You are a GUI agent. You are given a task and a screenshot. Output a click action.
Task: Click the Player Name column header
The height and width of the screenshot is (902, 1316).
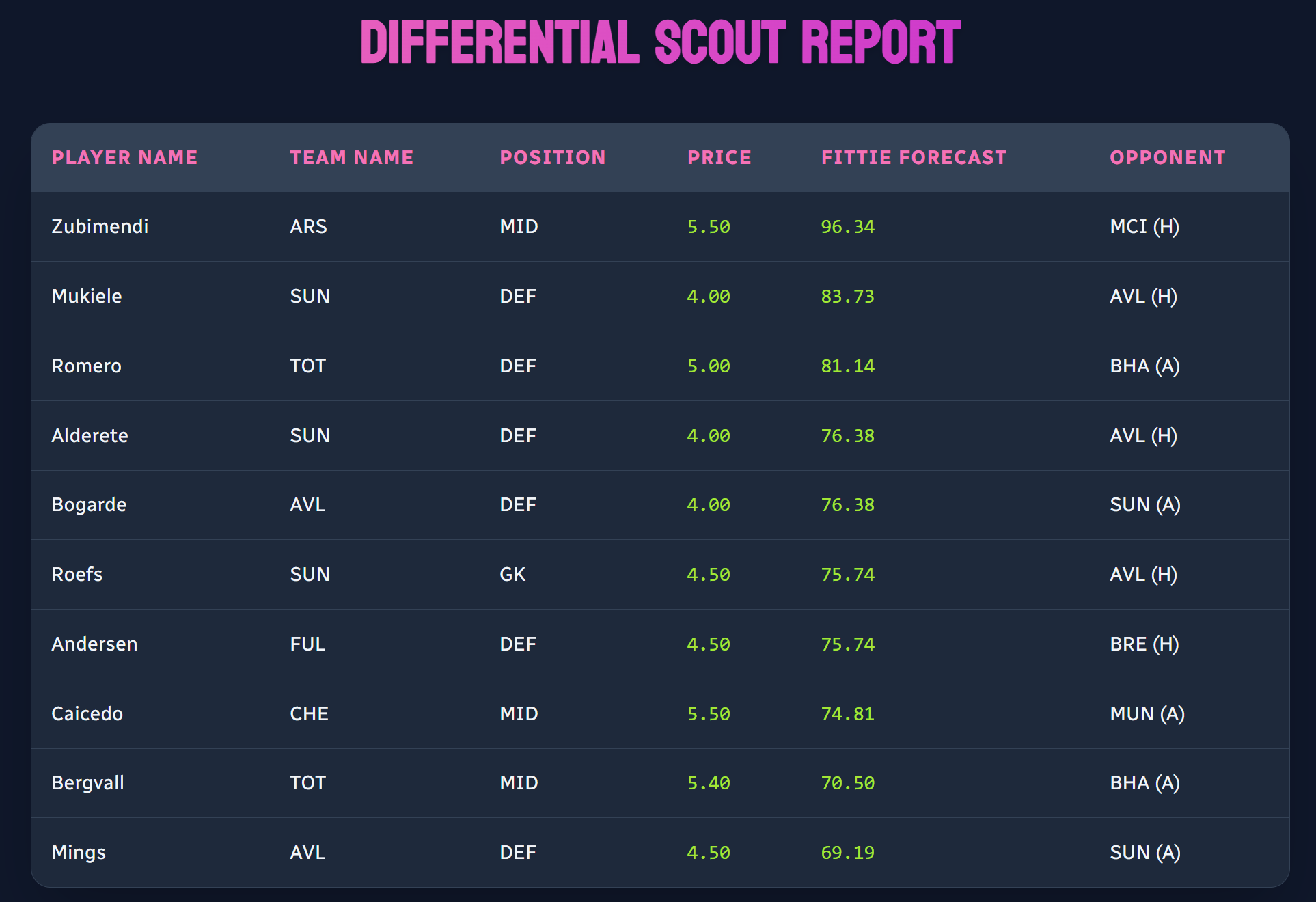click(124, 158)
